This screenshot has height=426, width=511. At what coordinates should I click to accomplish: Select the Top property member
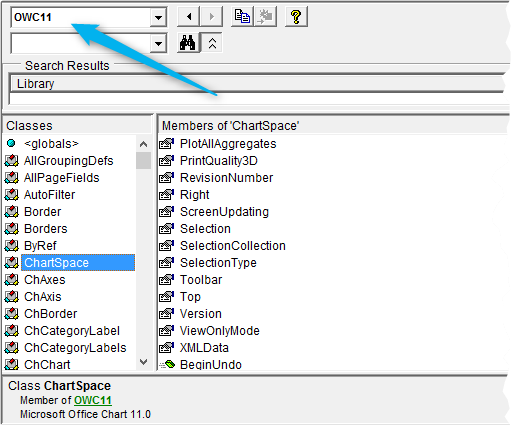tap(190, 297)
